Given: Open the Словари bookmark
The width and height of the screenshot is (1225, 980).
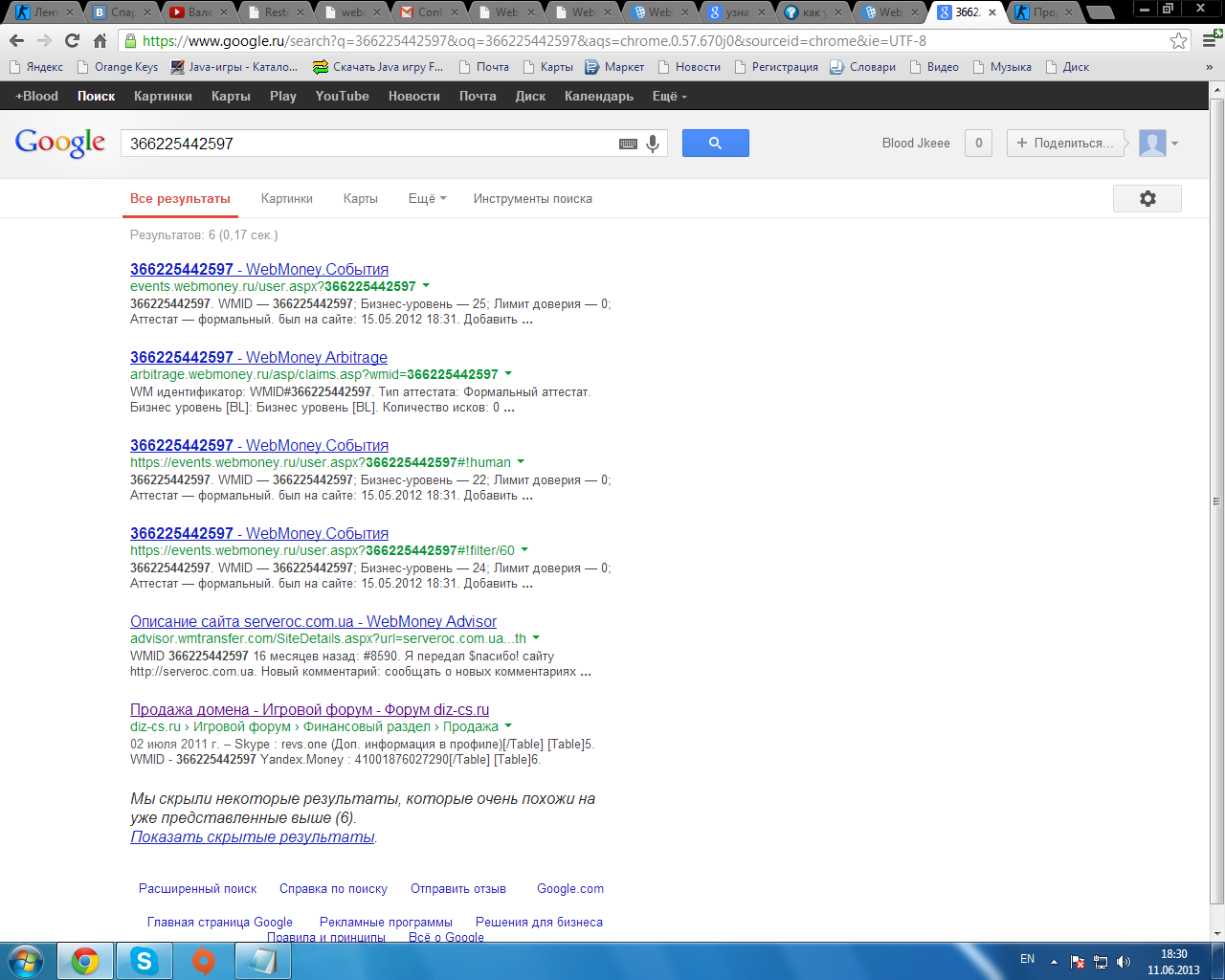Looking at the screenshot, I should pyautogui.click(x=862, y=67).
